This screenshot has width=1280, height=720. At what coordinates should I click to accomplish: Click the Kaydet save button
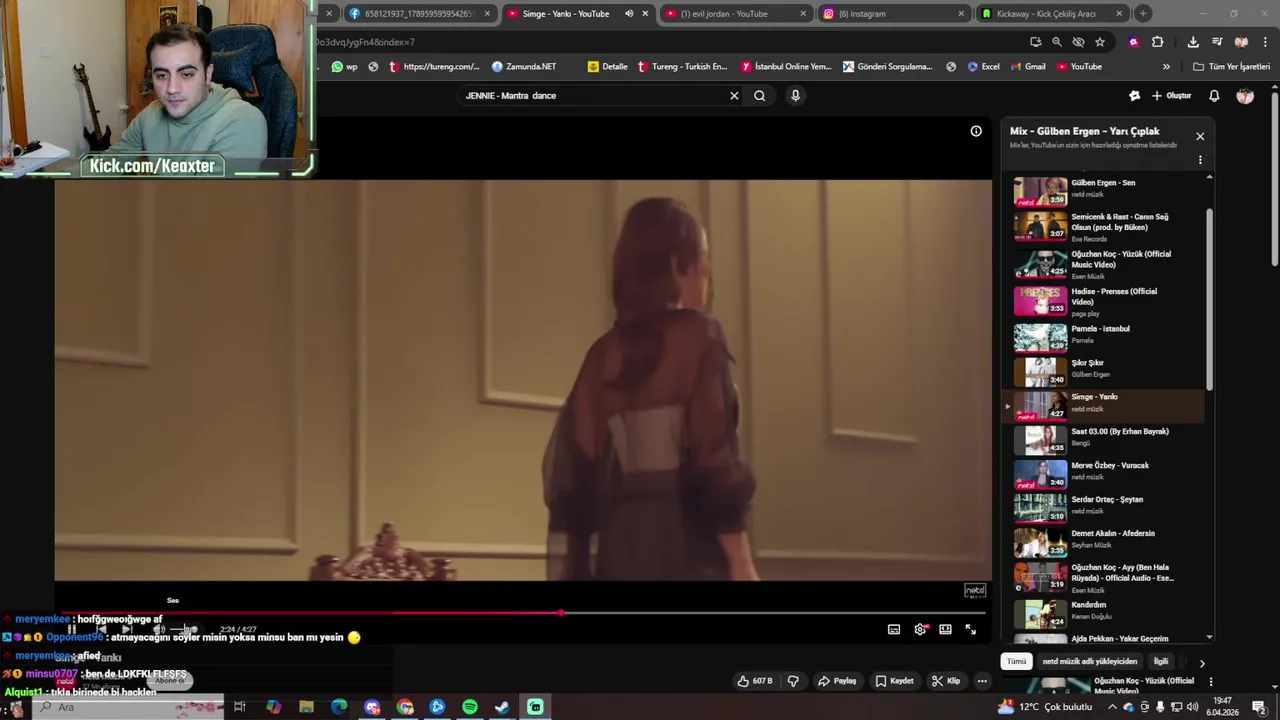(894, 681)
